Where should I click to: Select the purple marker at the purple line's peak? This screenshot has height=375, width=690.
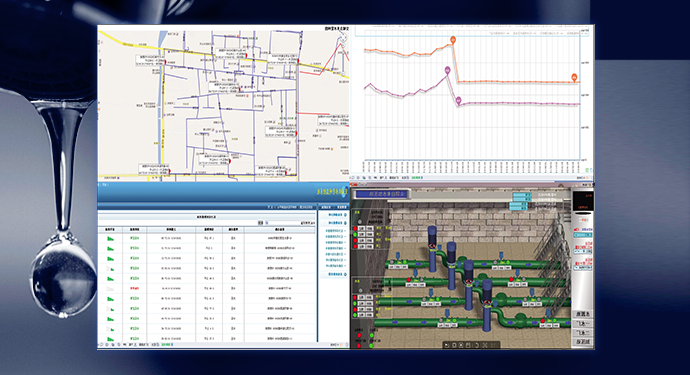448,70
